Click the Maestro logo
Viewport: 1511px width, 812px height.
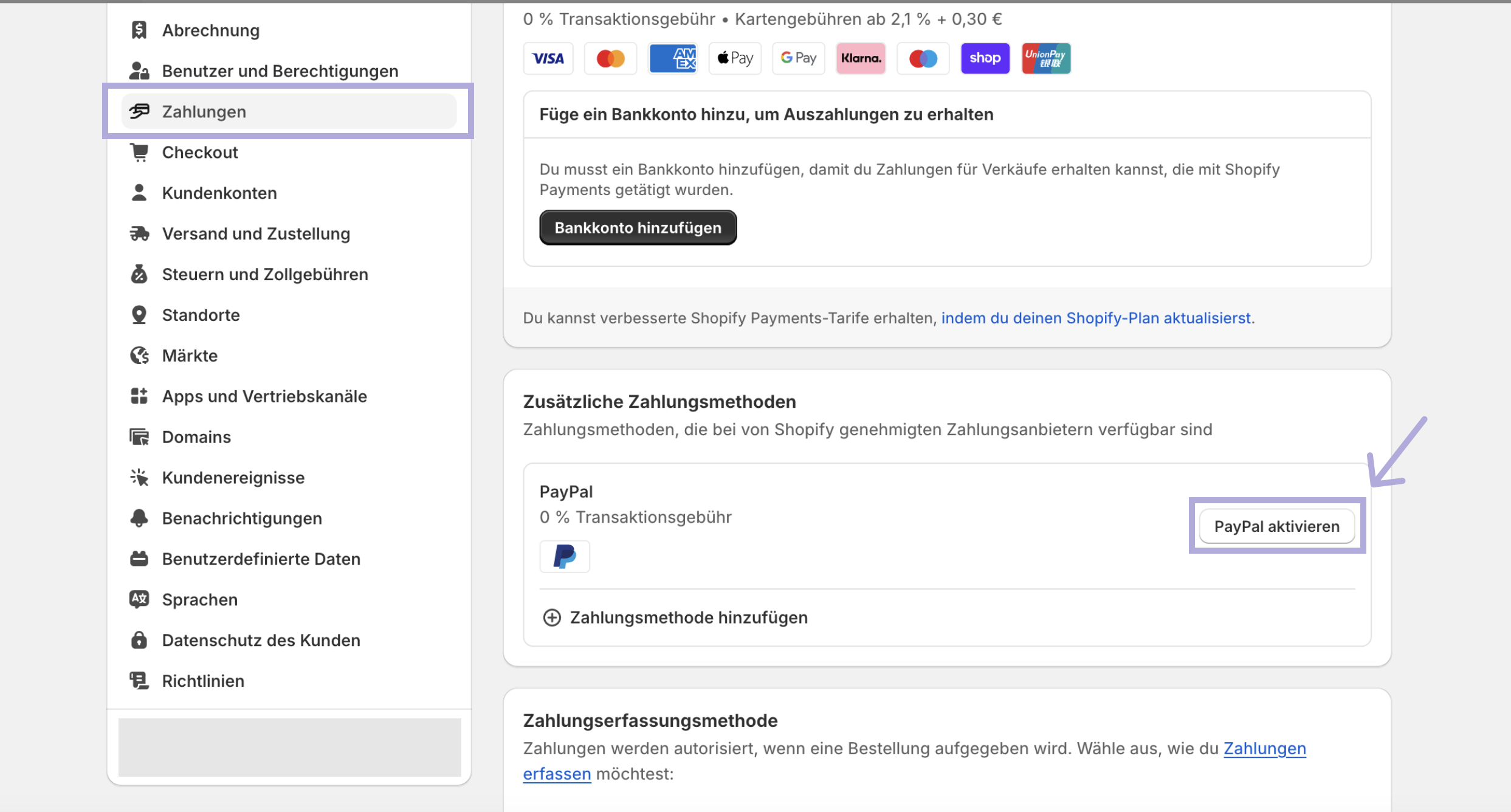[923, 58]
